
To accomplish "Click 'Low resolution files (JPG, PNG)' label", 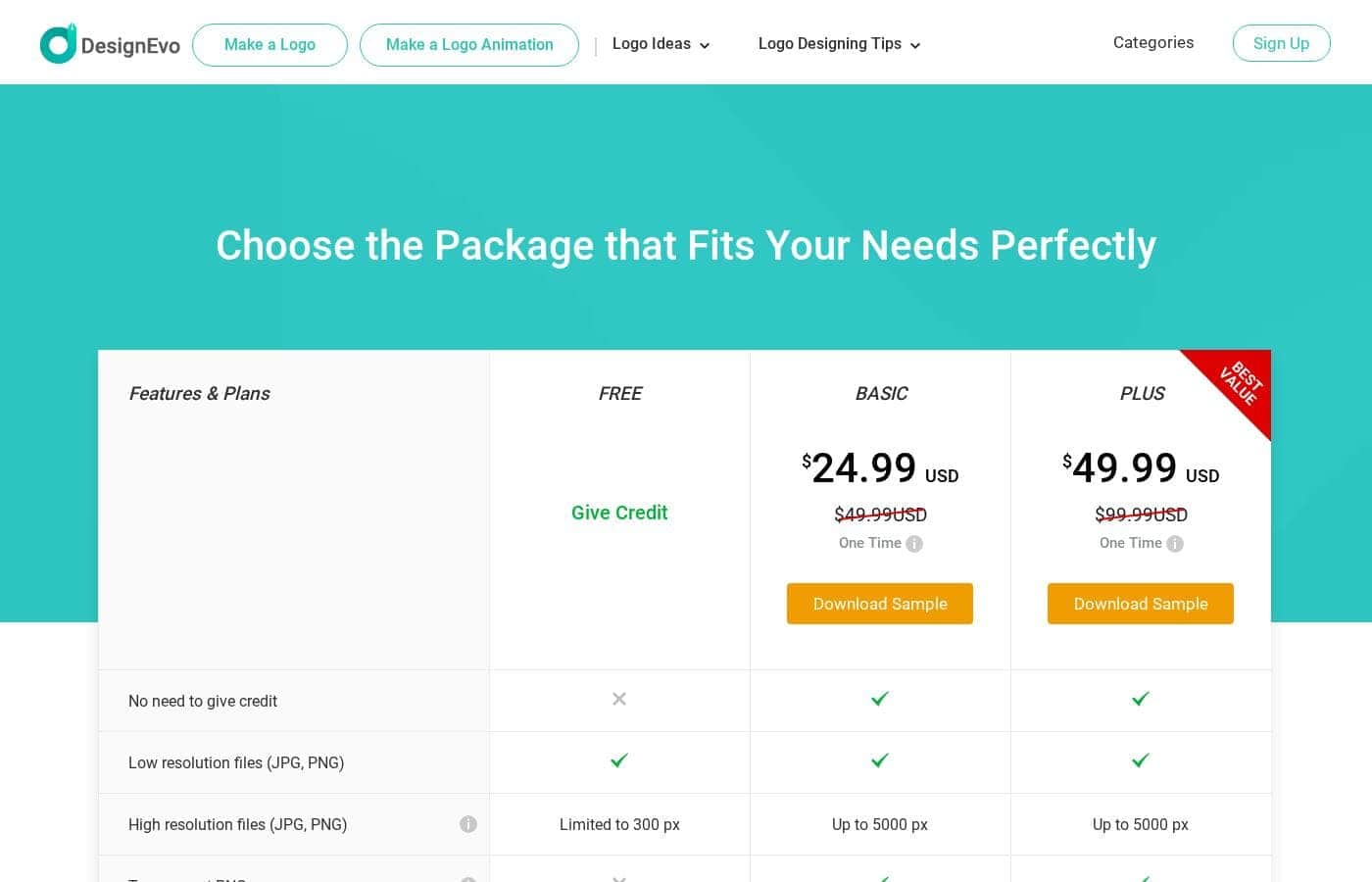I will point(236,763).
